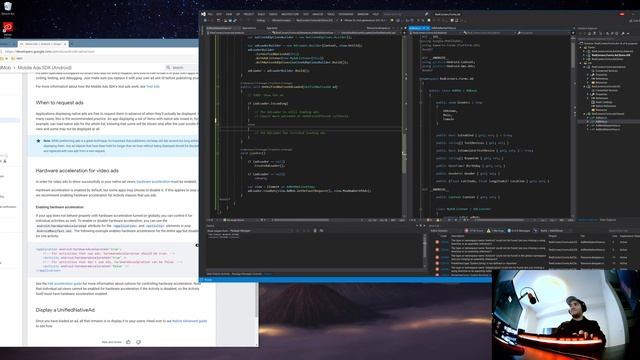Toggle the Warnings filter in Error List

click(x=496, y=231)
